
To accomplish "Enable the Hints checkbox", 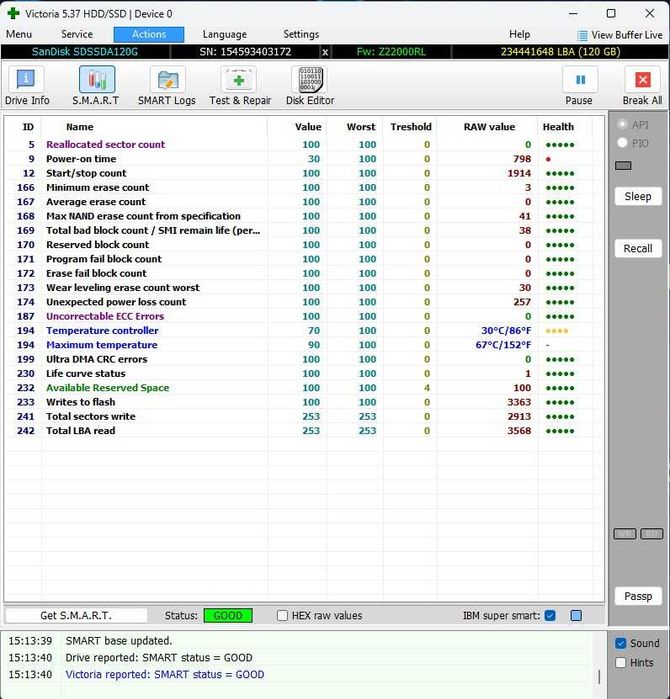I will [x=621, y=662].
